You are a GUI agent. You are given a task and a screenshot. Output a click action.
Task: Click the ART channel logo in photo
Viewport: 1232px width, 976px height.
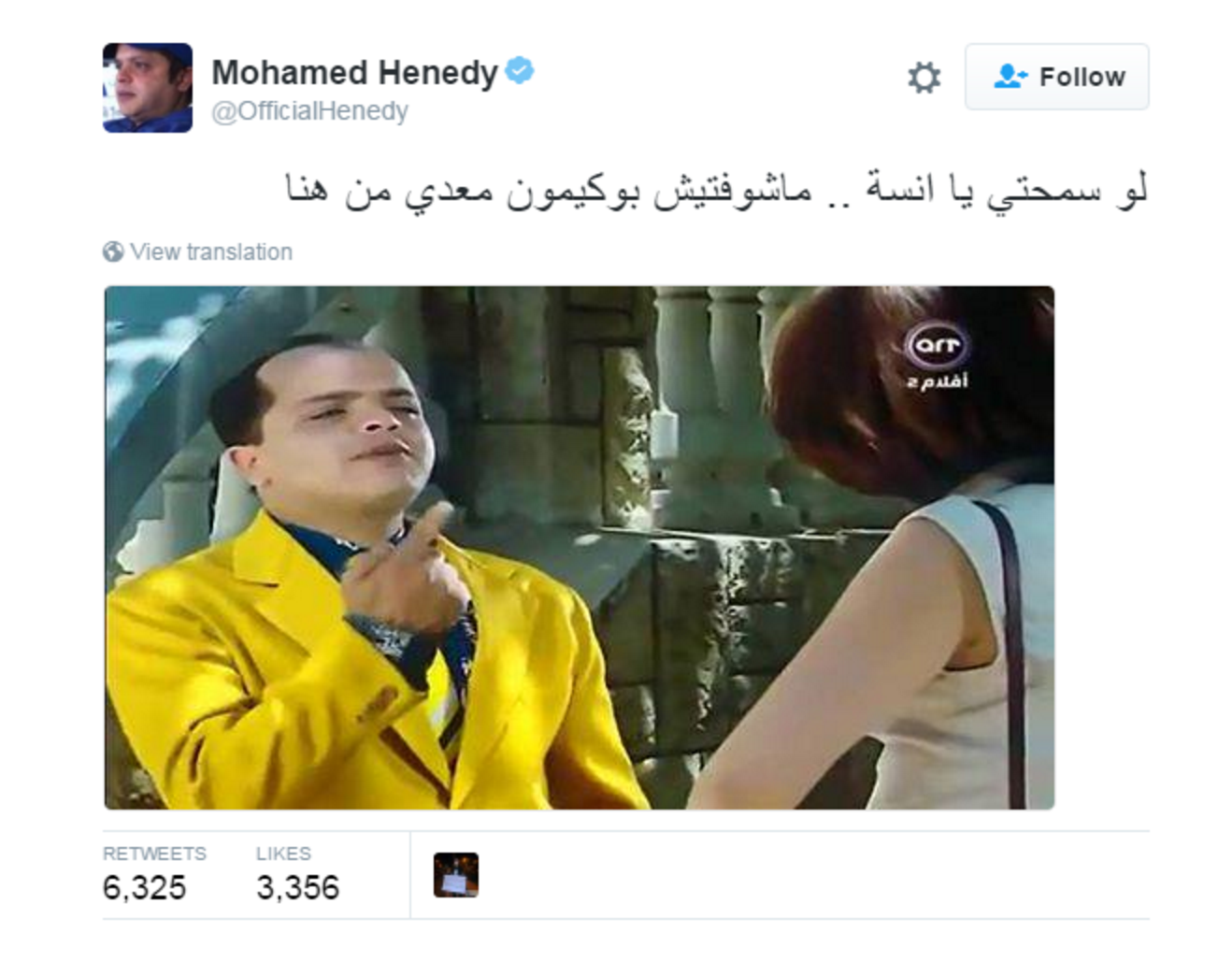click(937, 346)
